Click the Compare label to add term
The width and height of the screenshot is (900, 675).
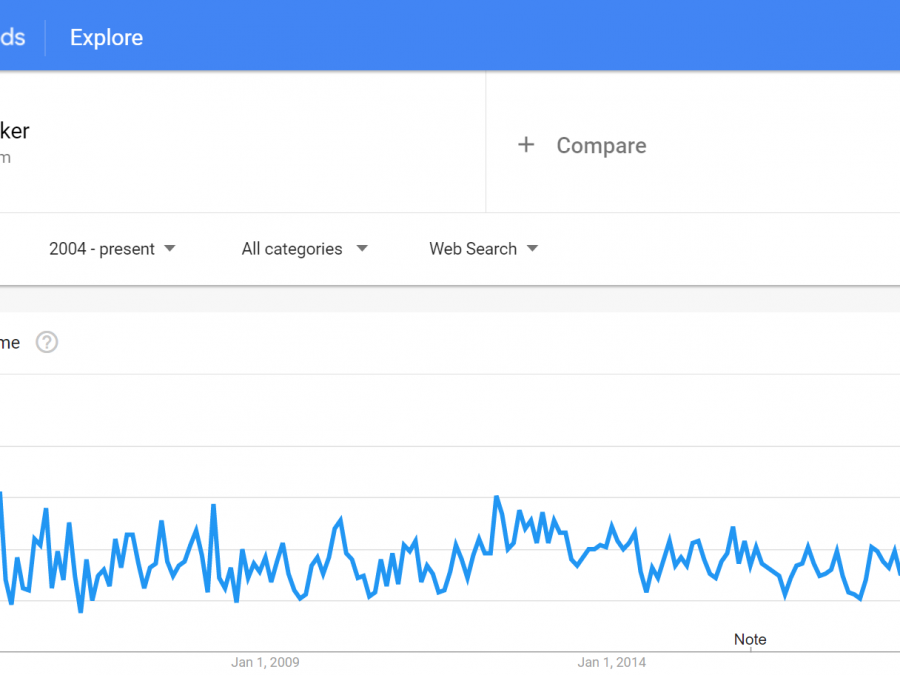click(x=601, y=146)
